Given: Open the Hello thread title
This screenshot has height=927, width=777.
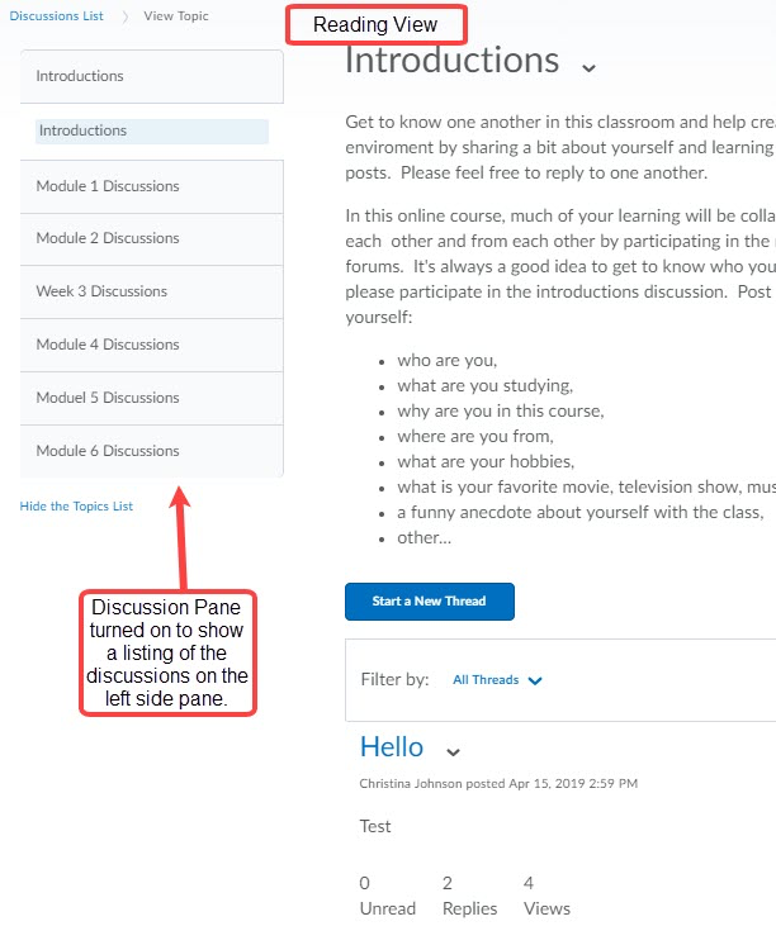Looking at the screenshot, I should pos(392,747).
